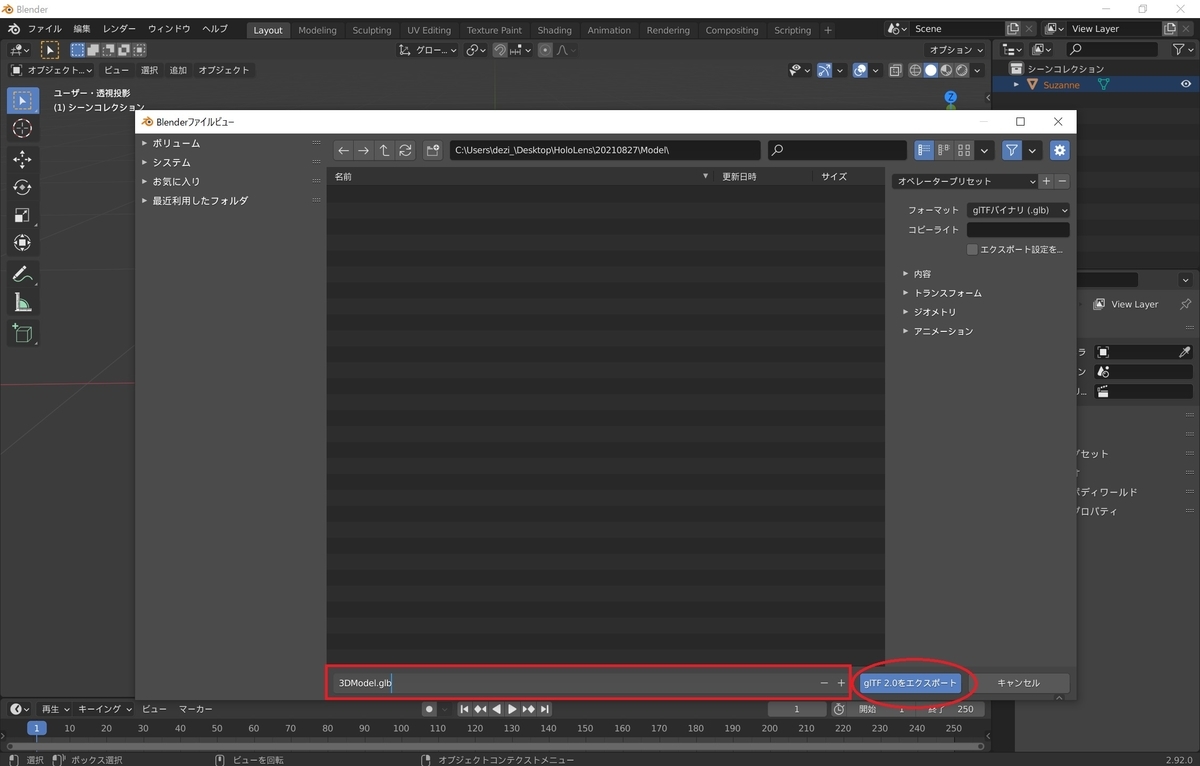Activate the Scale tool
The width and height of the screenshot is (1200, 766).
click(x=22, y=215)
